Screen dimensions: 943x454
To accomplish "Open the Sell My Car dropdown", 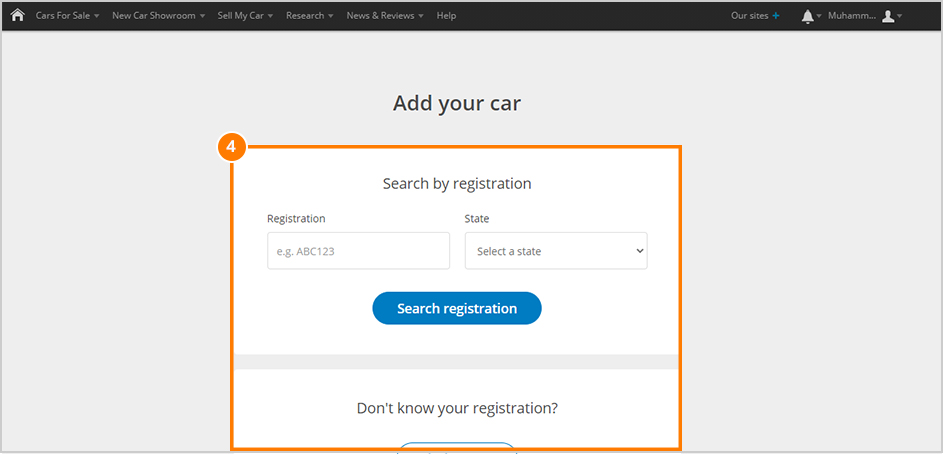I will pos(246,16).
